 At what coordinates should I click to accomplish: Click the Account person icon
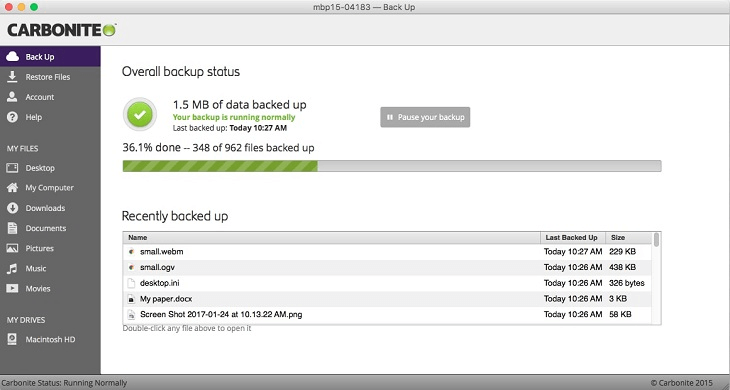tap(13, 97)
